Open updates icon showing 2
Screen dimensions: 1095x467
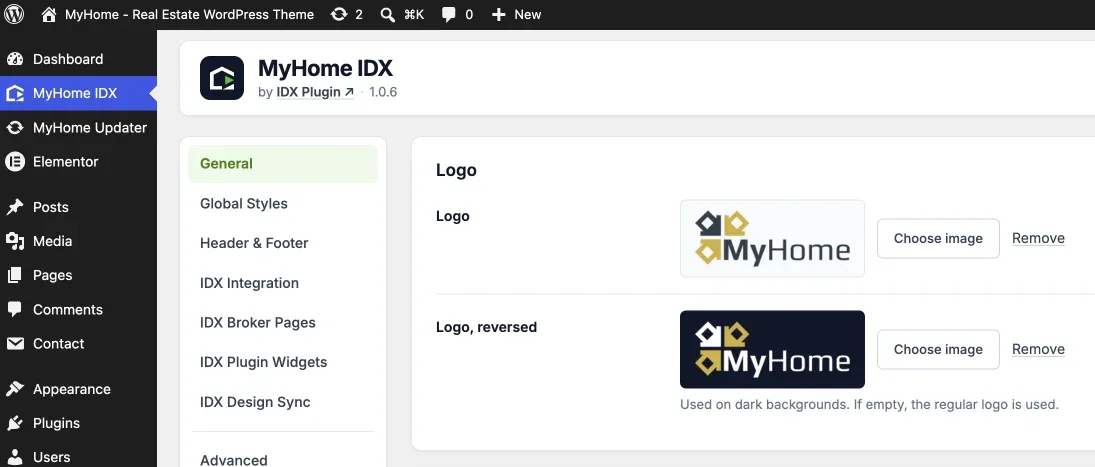point(339,14)
